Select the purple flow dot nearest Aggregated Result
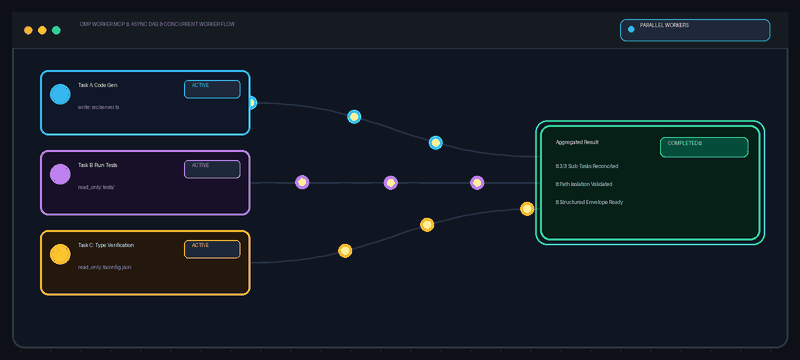Image resolution: width=800 pixels, height=360 pixels. [x=477, y=183]
